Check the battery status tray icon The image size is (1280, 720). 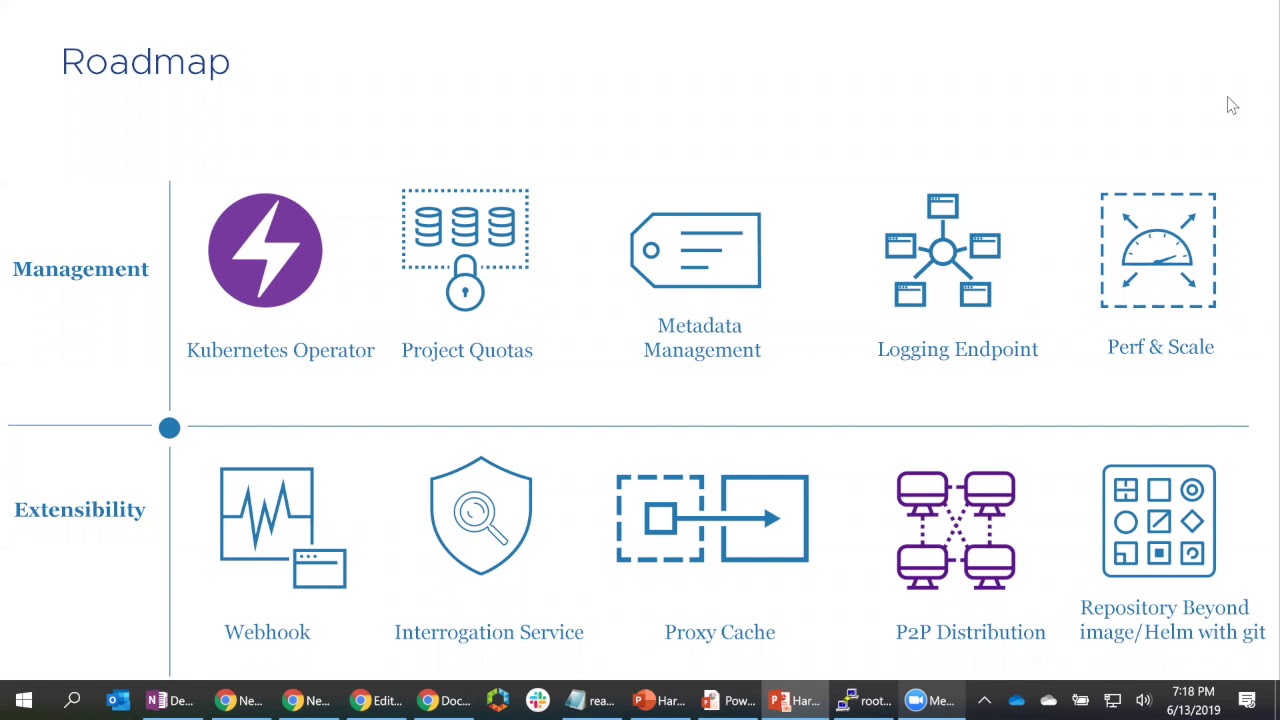[x=1081, y=700]
